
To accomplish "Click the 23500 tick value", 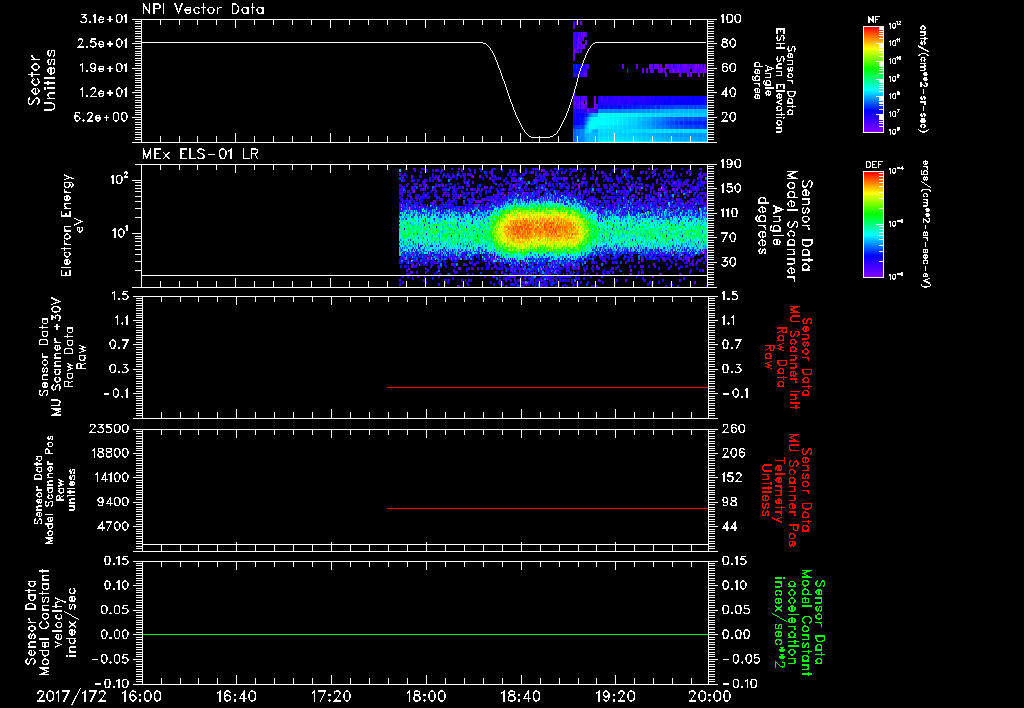I will pos(108,429).
